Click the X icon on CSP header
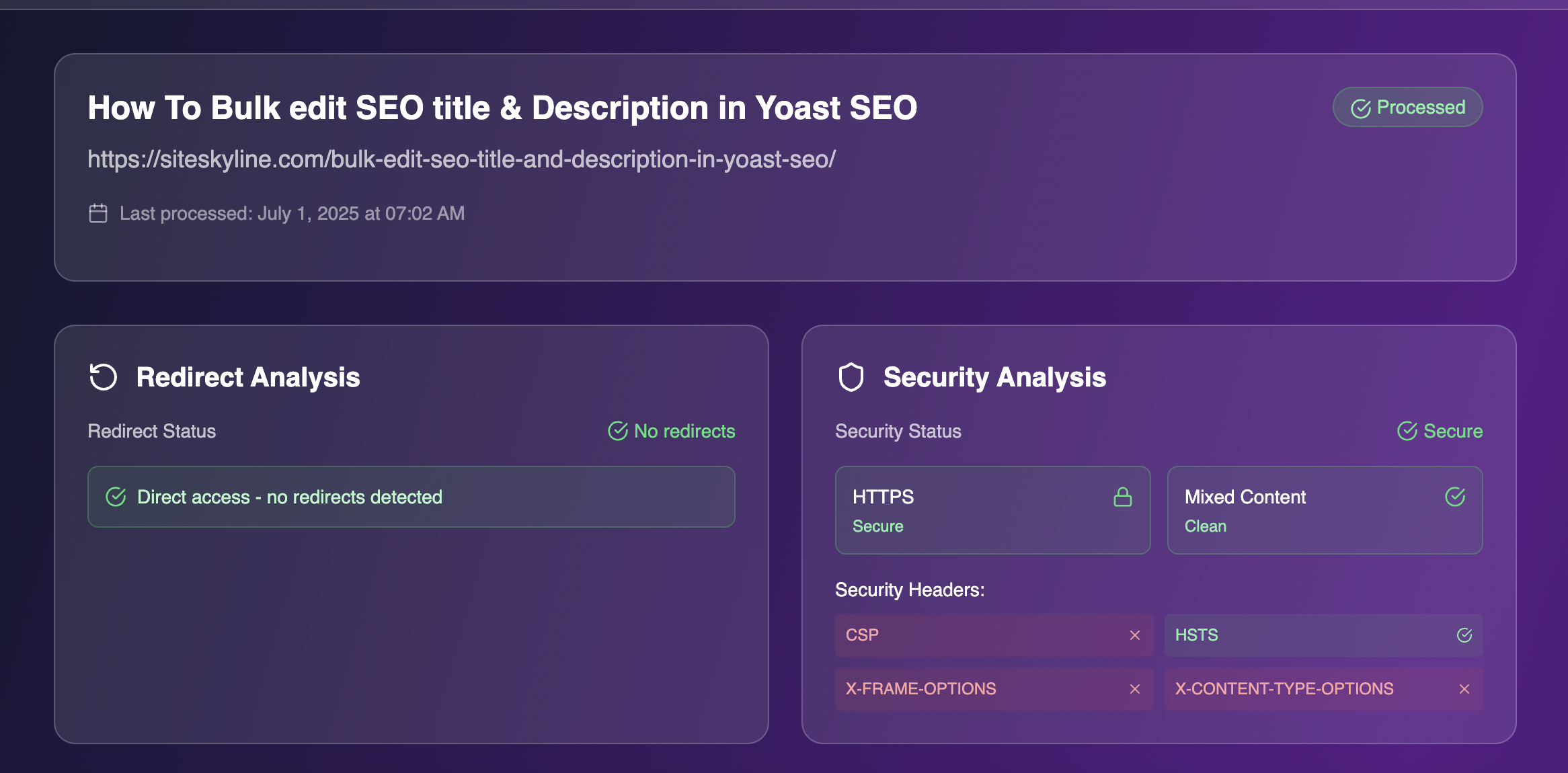The width and height of the screenshot is (1568, 773). 1135,635
